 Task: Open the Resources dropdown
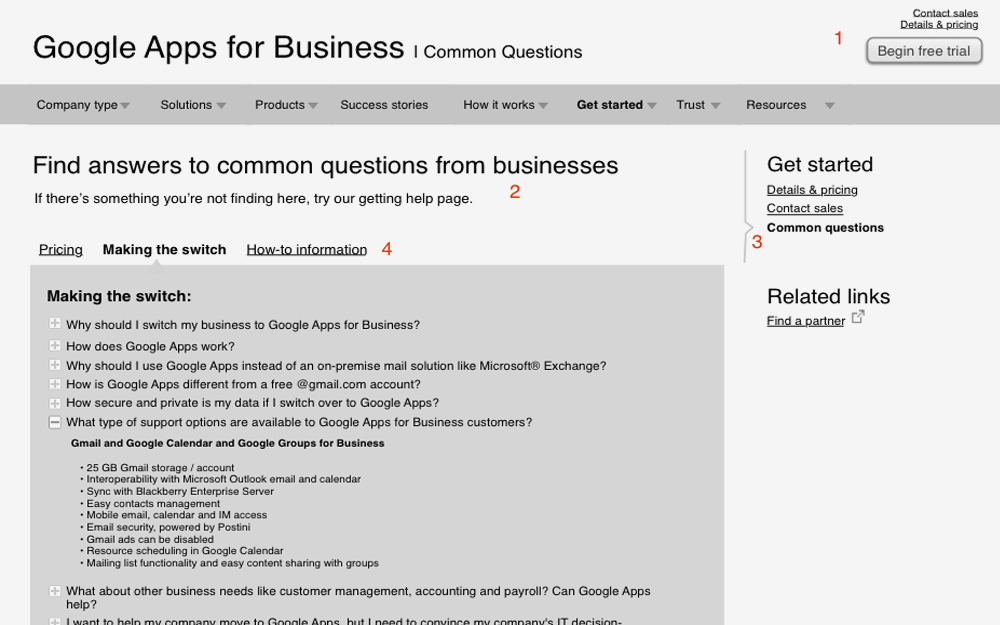click(776, 104)
